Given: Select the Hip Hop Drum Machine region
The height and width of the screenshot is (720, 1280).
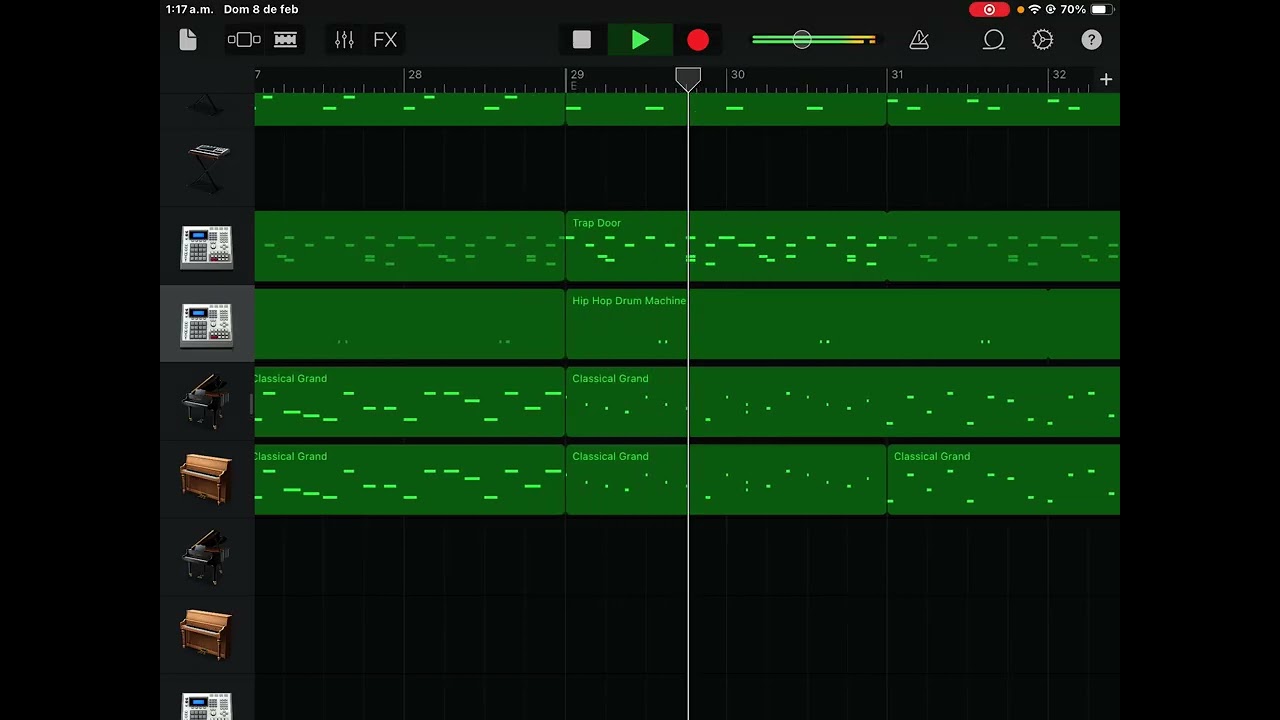Looking at the screenshot, I should coord(843,324).
